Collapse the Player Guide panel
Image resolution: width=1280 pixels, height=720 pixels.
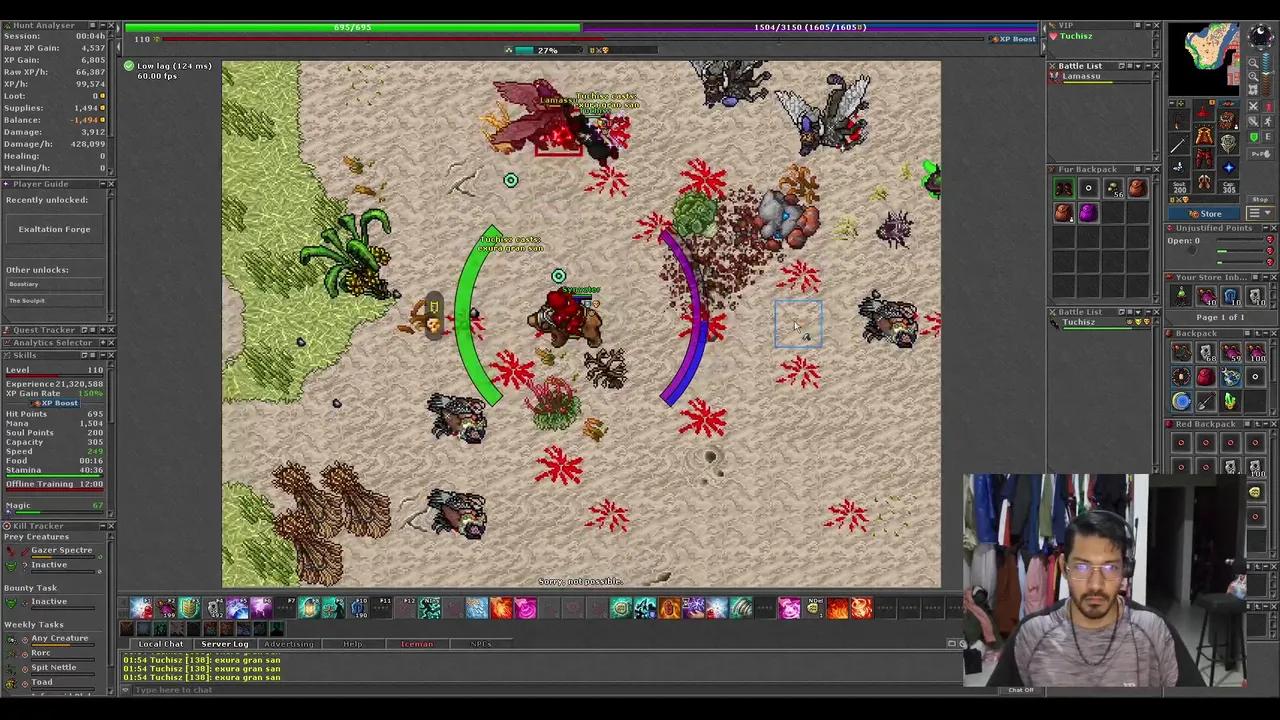103,184
